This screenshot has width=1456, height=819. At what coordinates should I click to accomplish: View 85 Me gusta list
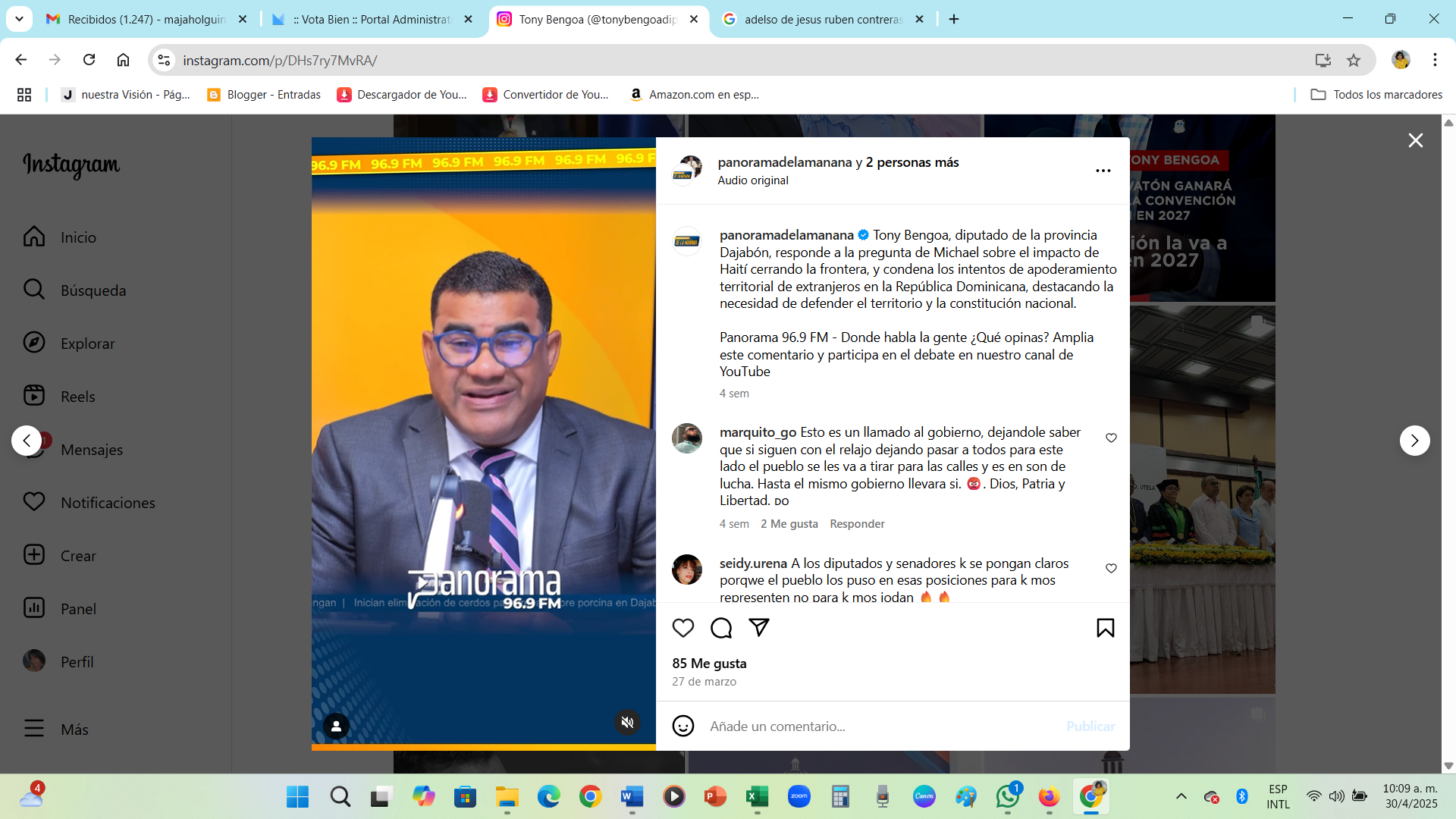coord(709,664)
